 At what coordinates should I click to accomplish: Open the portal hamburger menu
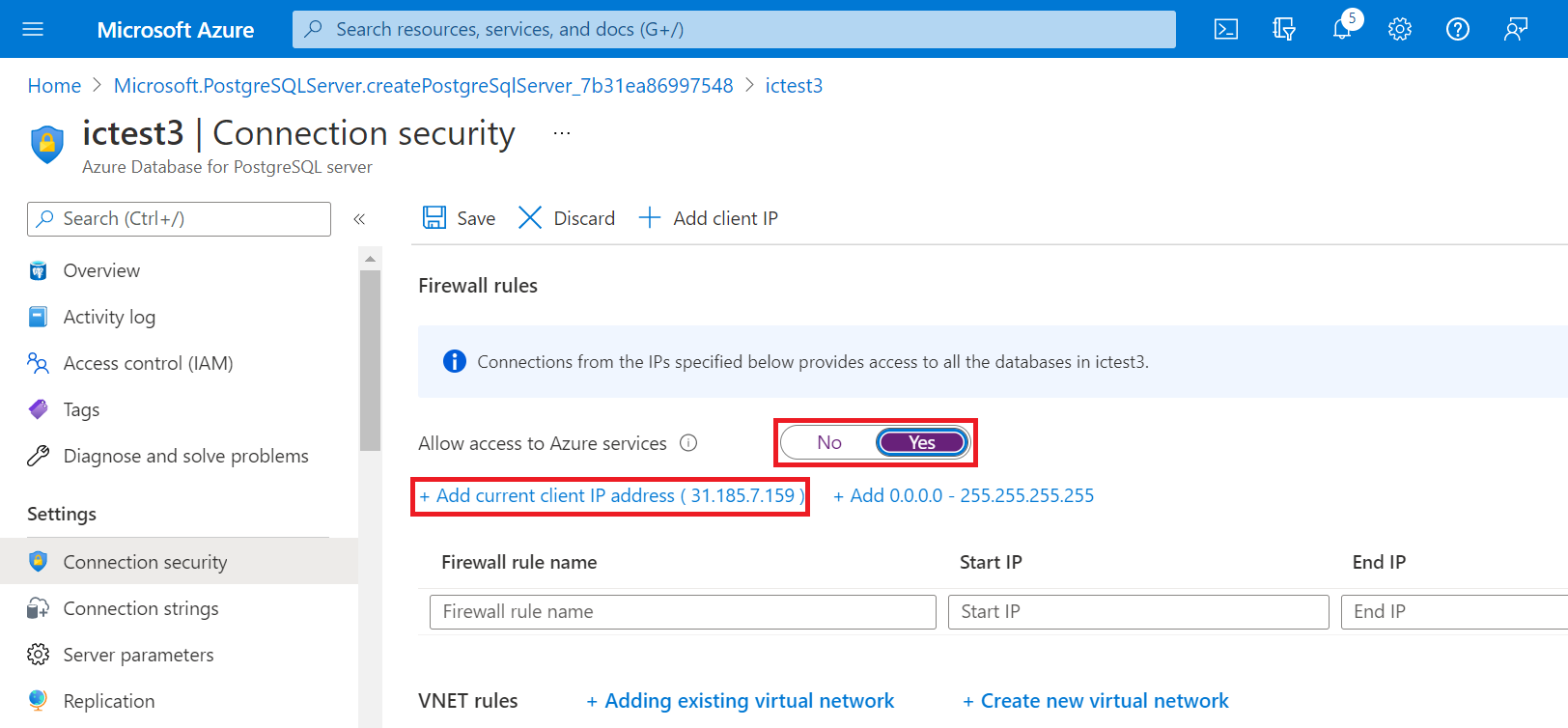(x=33, y=29)
